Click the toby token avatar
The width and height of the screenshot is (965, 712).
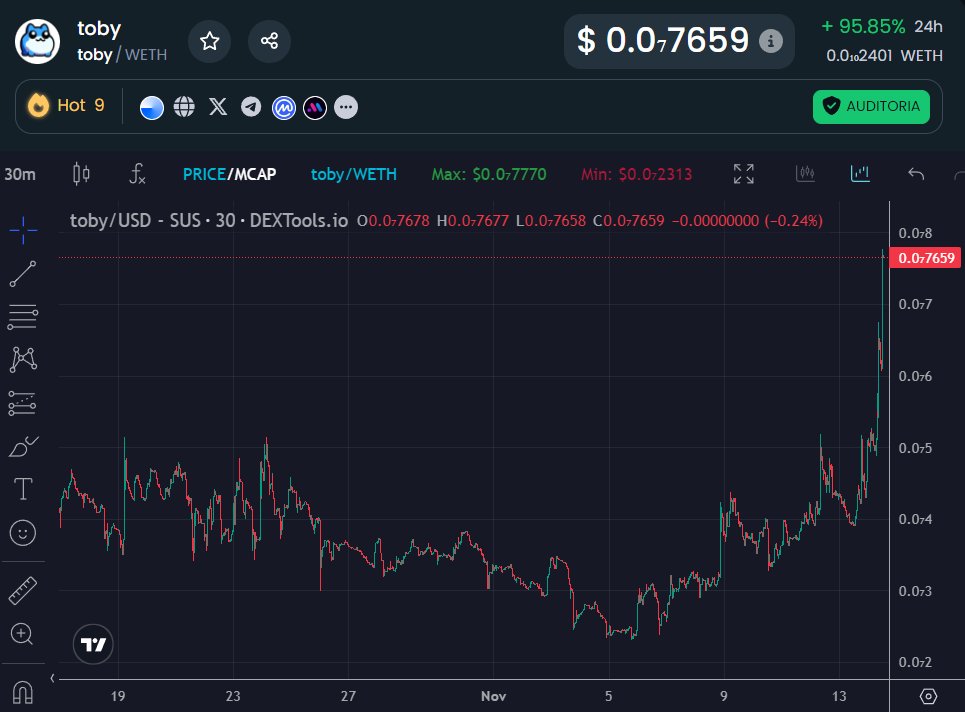[x=38, y=41]
